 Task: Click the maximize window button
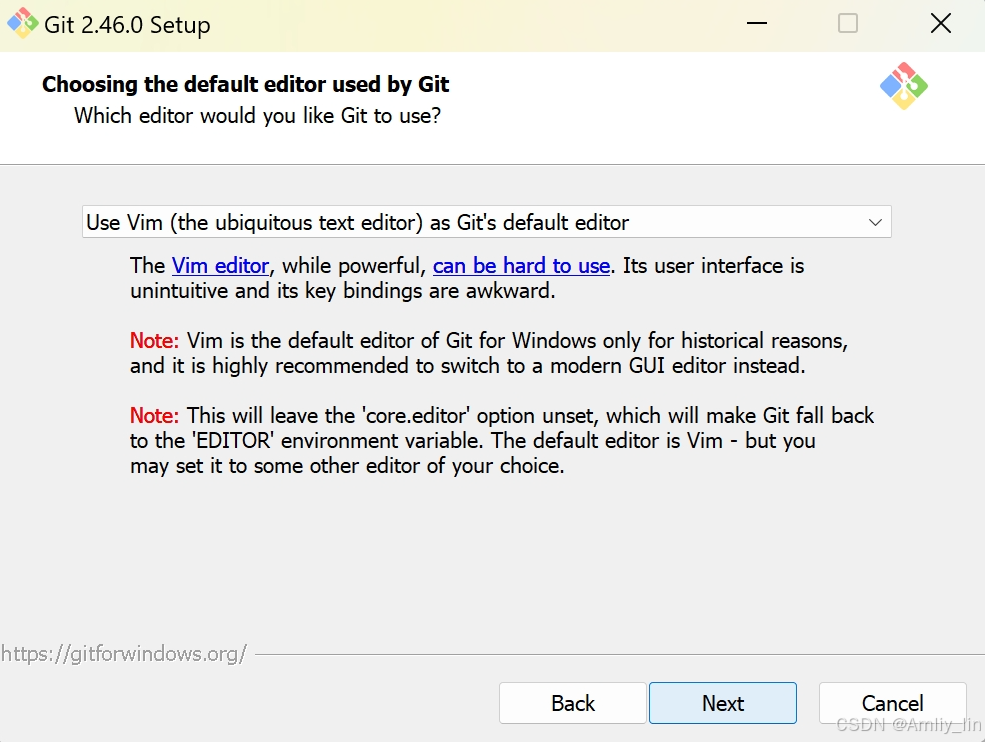point(847,24)
